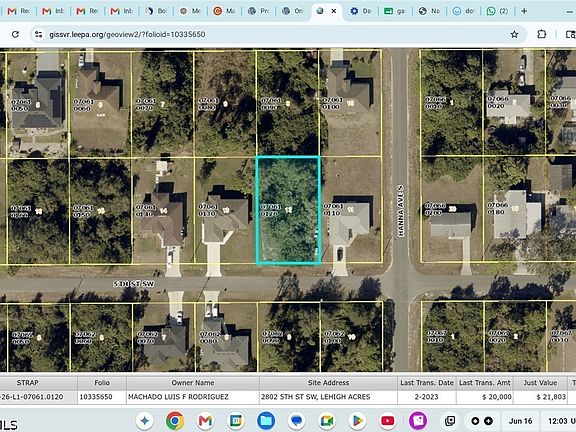The width and height of the screenshot is (576, 432).
Task: Click the $ 20,000 amount cell
Action: point(485,397)
